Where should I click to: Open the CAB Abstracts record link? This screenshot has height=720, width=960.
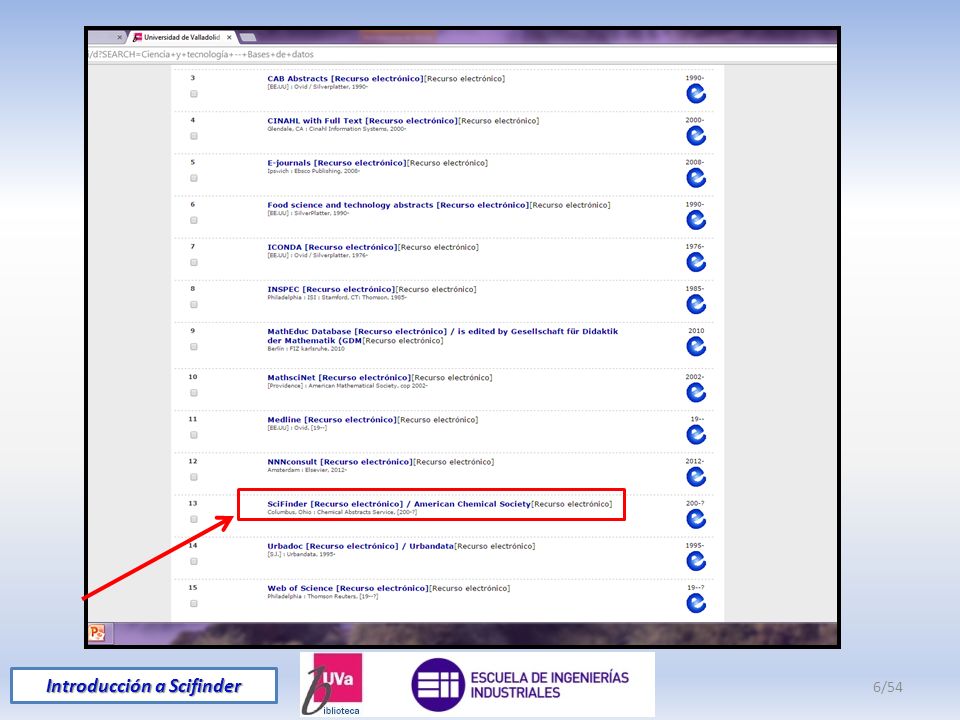[x=345, y=78]
